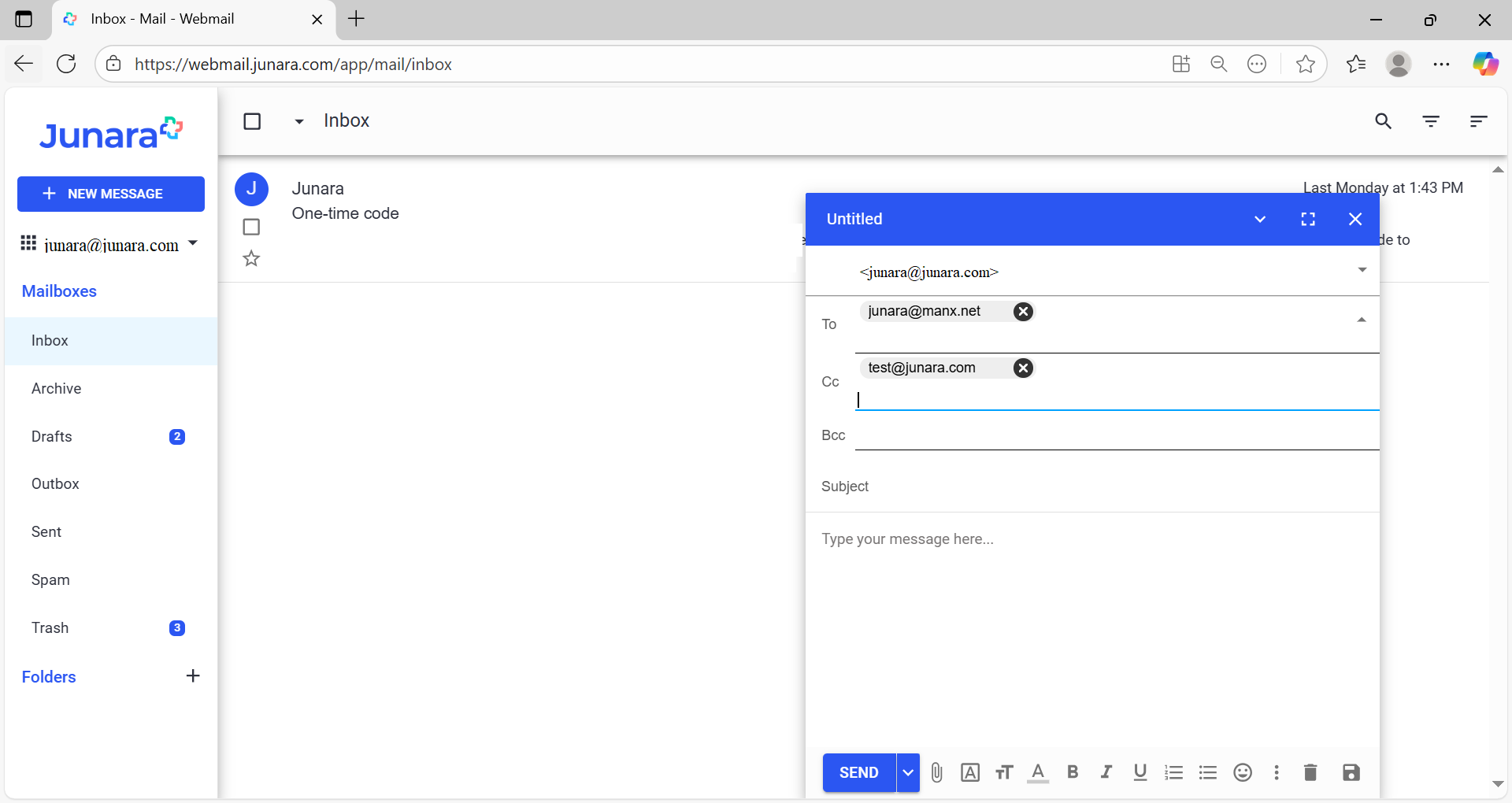Screen dimensions: 1512x803
Task: Discard the draft with the trash icon
Action: point(1310,772)
